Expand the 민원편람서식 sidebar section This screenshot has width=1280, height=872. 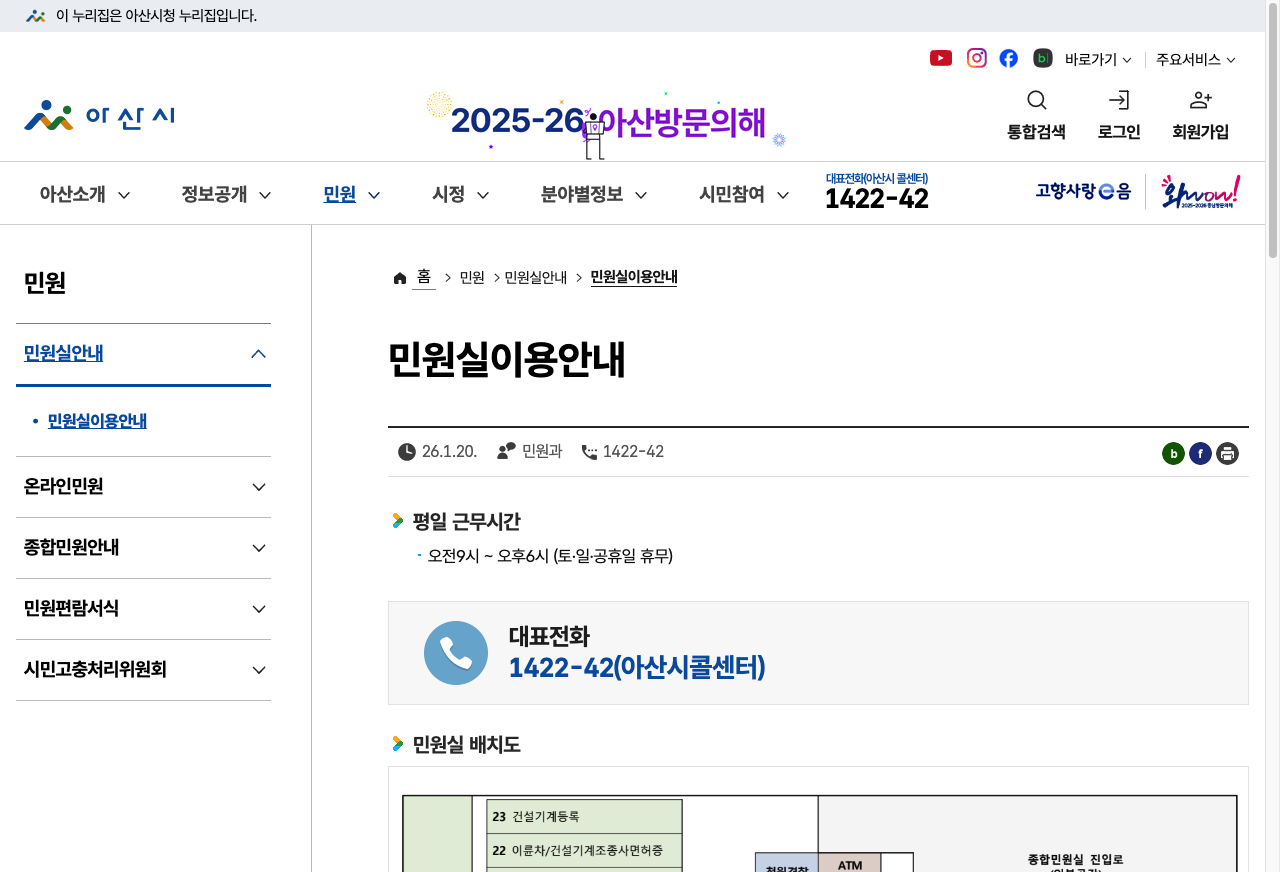tap(143, 609)
